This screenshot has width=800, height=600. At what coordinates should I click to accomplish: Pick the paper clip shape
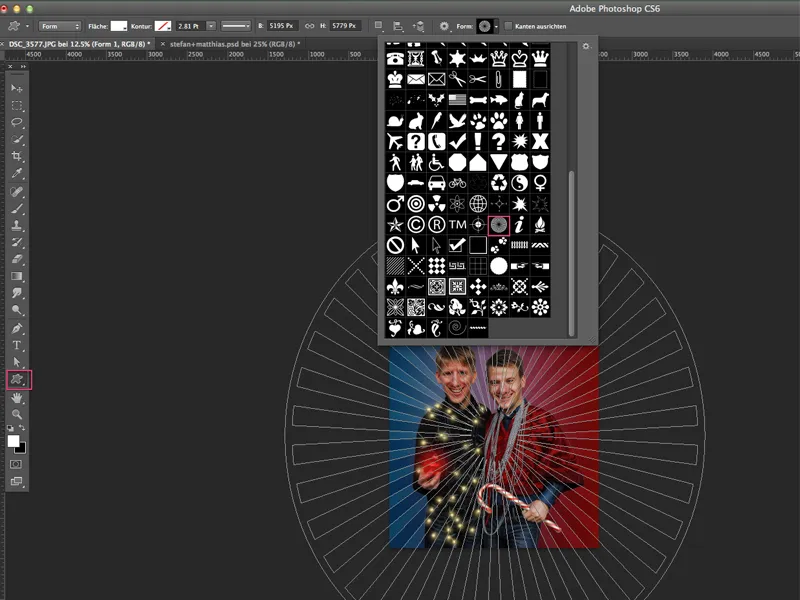pyautogui.click(x=498, y=79)
